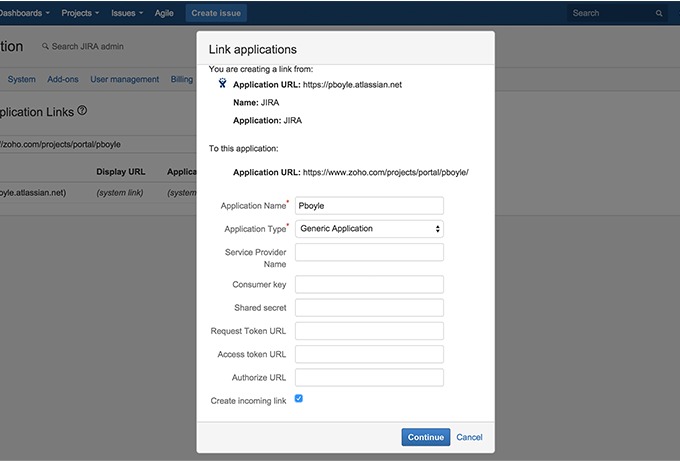Open the User management tab
The image size is (680, 461).
pos(125,79)
